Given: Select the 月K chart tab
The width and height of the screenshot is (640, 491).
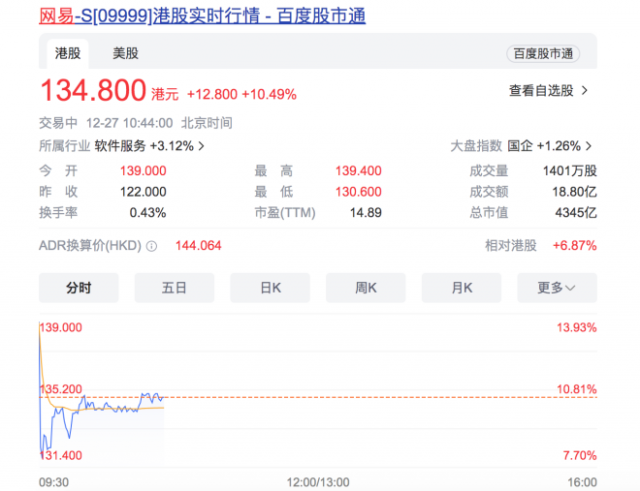Looking at the screenshot, I should (461, 288).
